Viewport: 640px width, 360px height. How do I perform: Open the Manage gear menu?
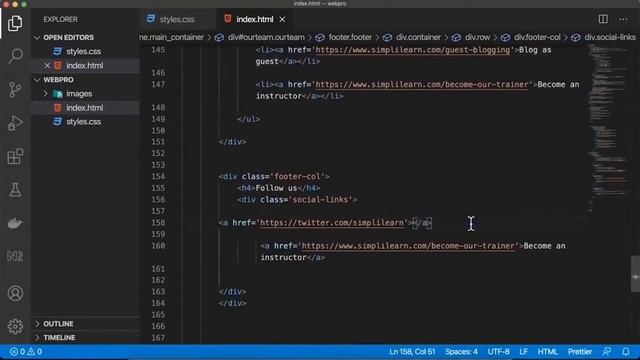click(15, 327)
